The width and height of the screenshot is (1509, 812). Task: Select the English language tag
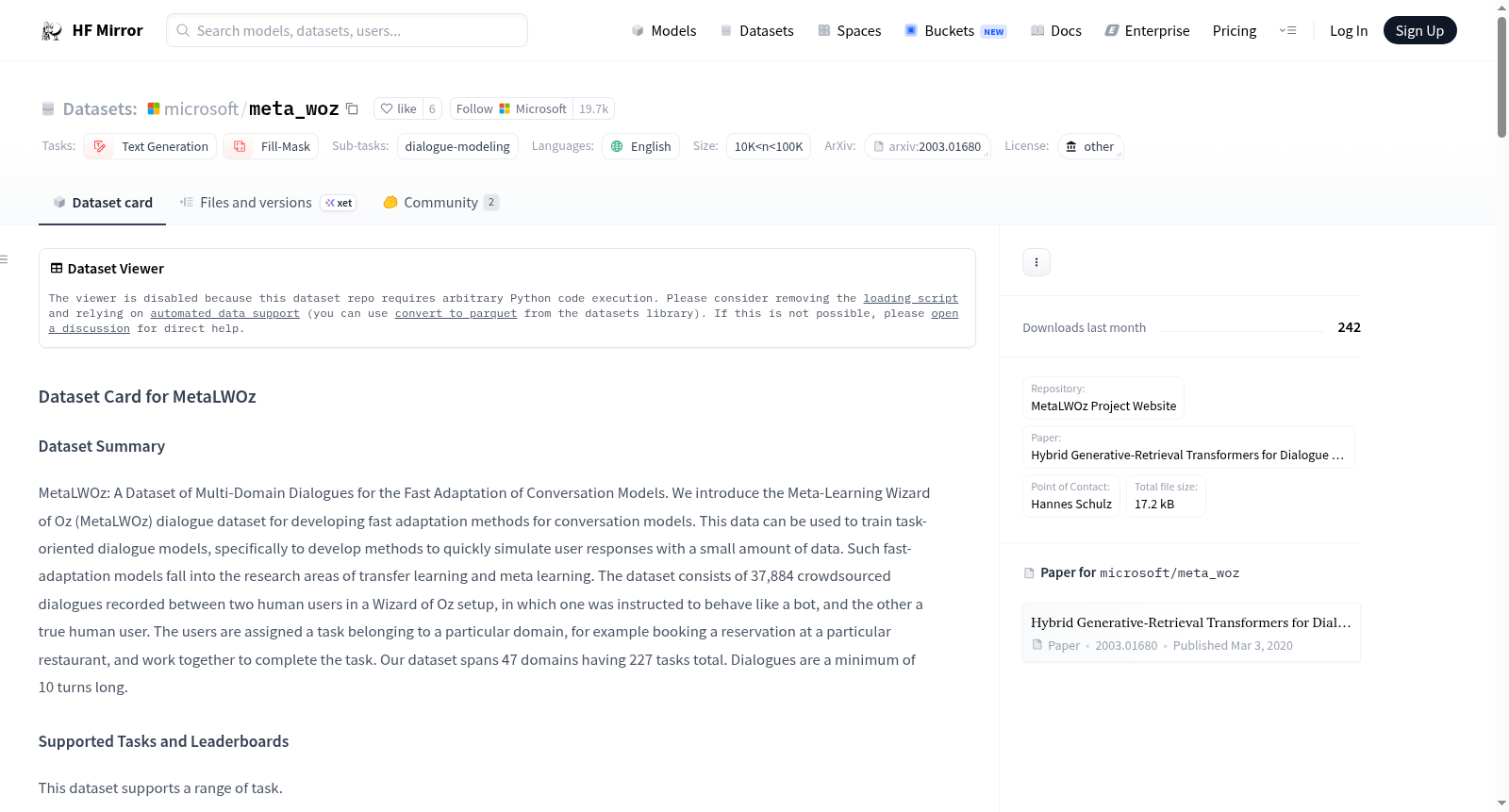(640, 146)
